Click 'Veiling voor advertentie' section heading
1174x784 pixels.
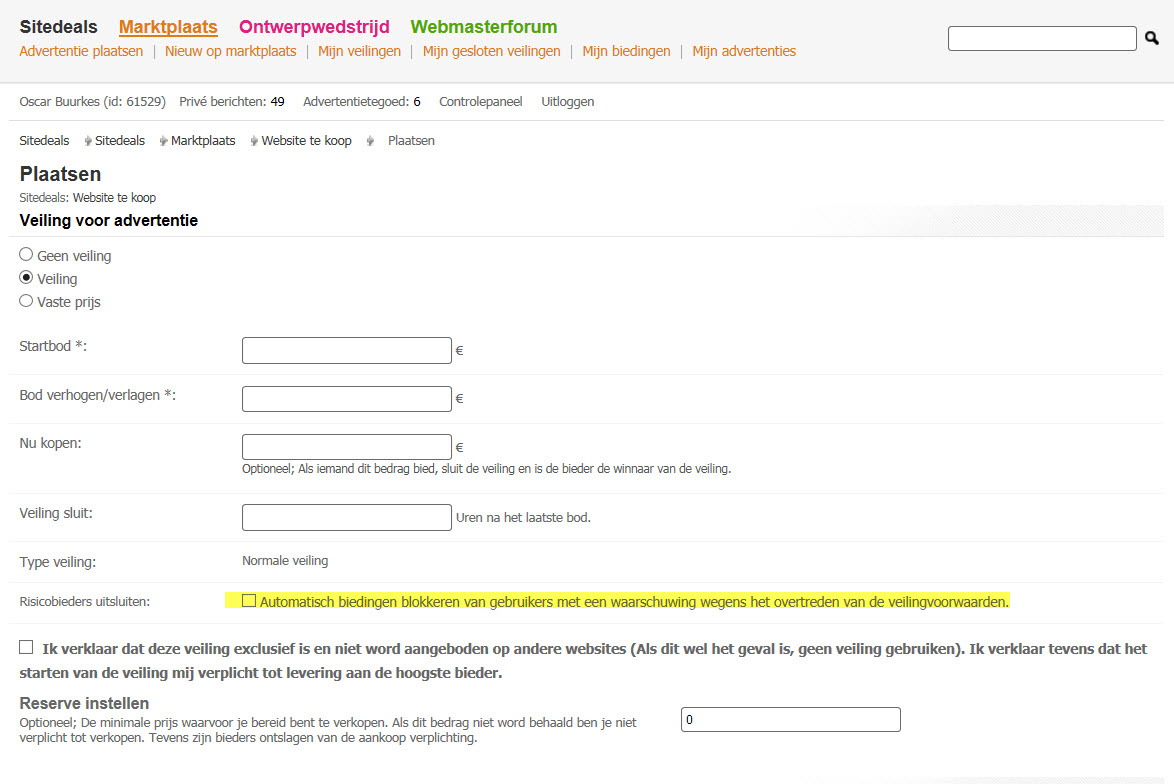tap(109, 220)
